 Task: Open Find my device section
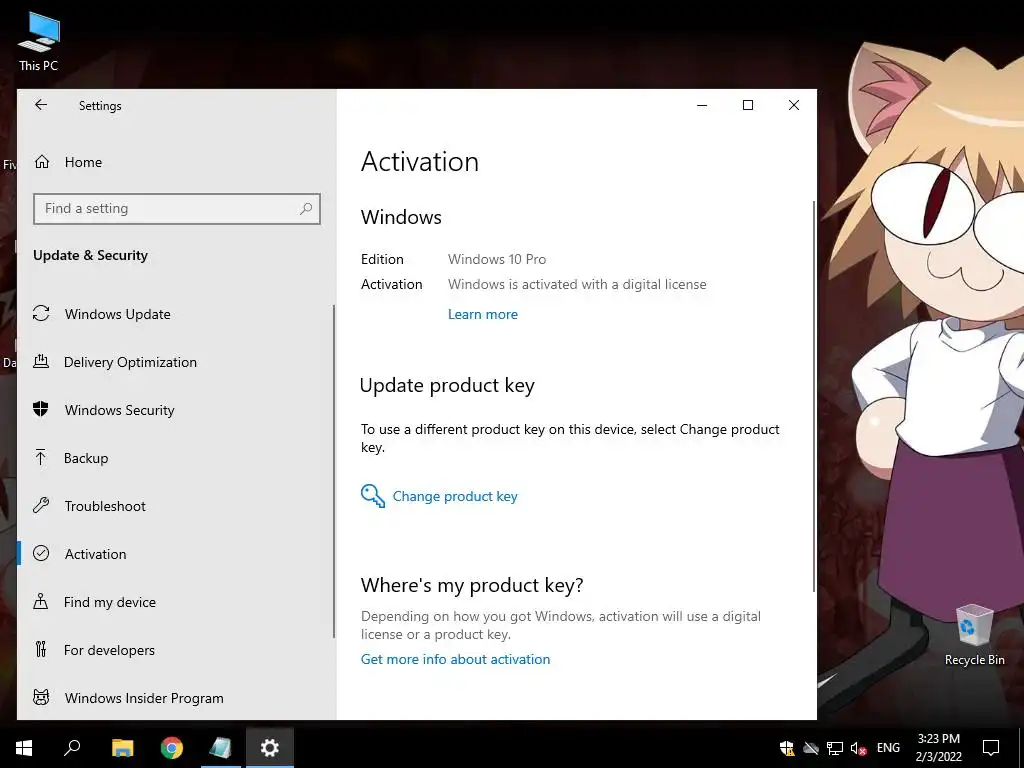click(x=176, y=602)
